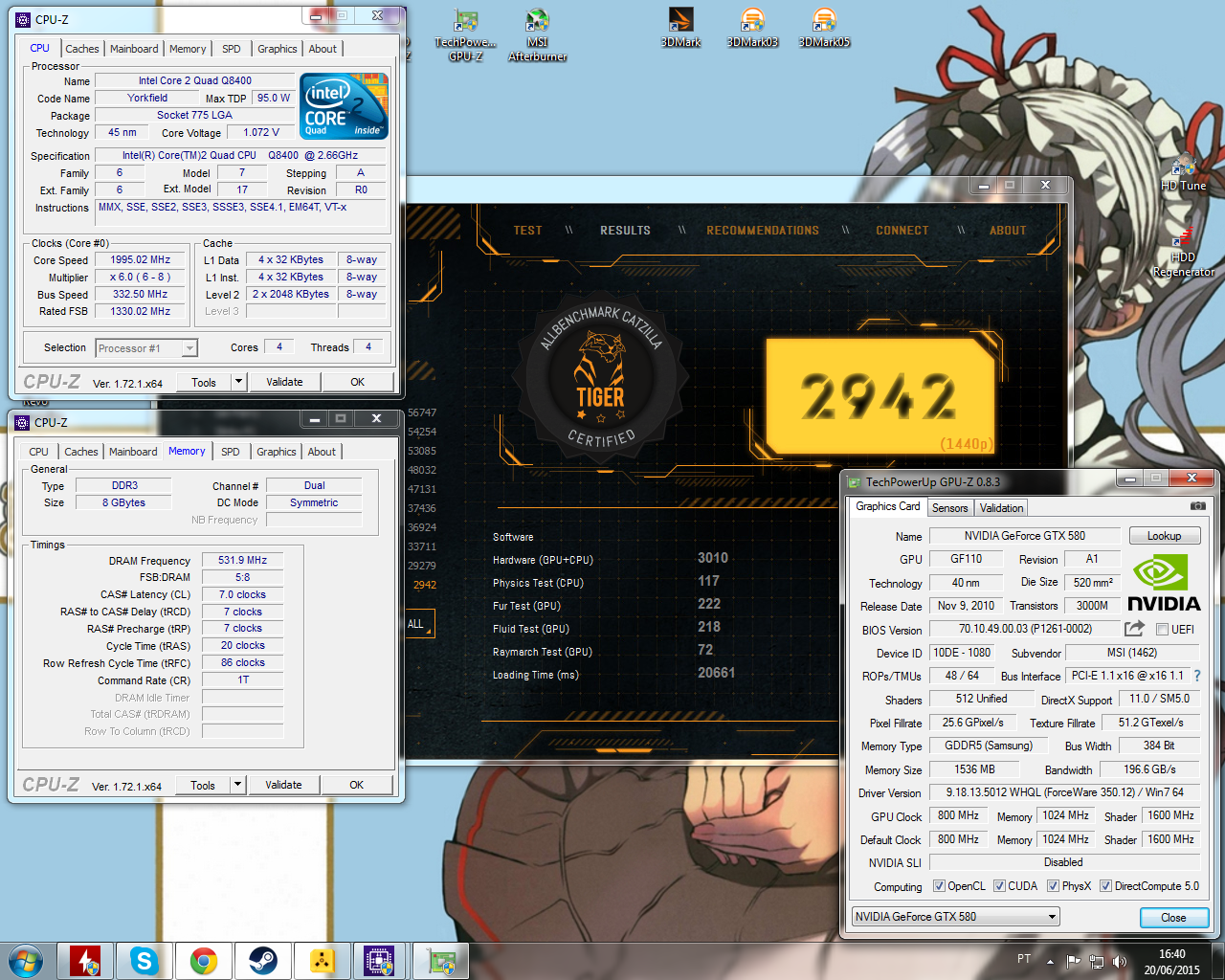Toggle the DirectCompute 5.0 checkbox
This screenshot has width=1225, height=980.
tap(1105, 886)
